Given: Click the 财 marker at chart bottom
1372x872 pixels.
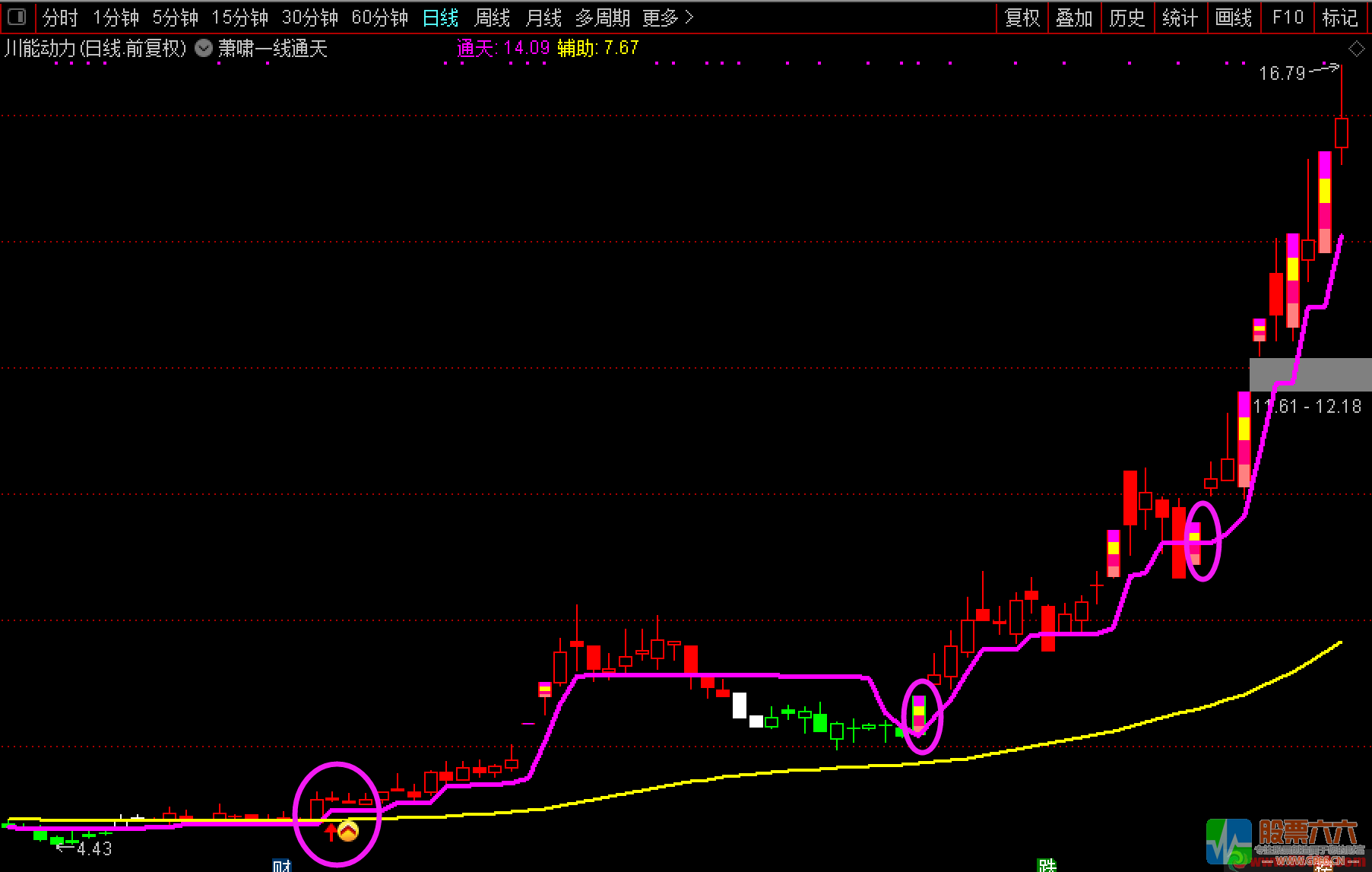Looking at the screenshot, I should (281, 865).
